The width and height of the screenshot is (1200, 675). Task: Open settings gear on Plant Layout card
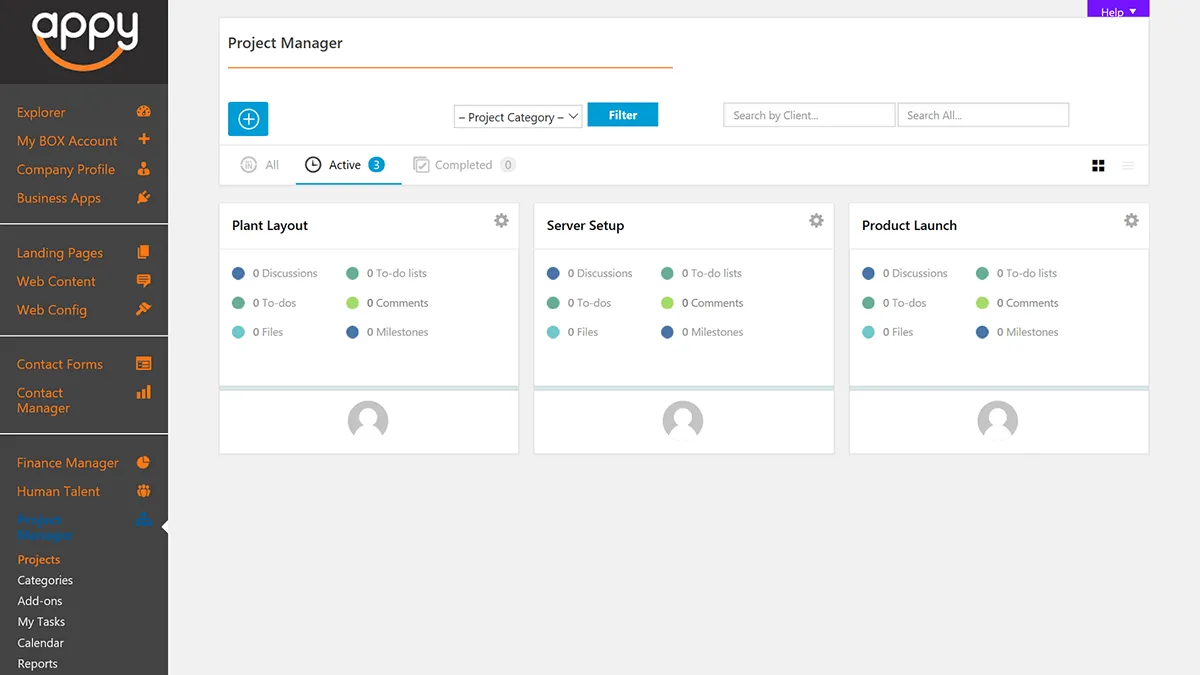501,220
